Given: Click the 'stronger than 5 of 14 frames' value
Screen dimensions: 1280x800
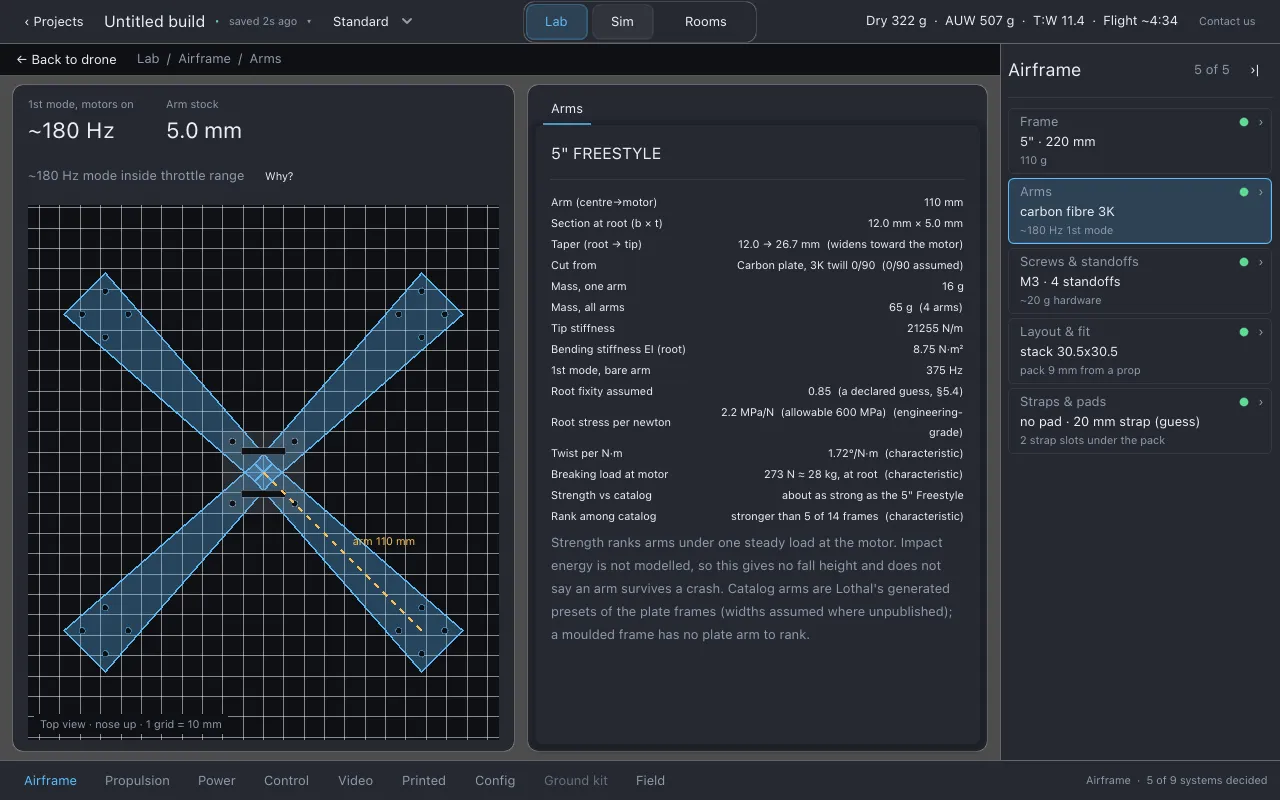Looking at the screenshot, I should [847, 516].
